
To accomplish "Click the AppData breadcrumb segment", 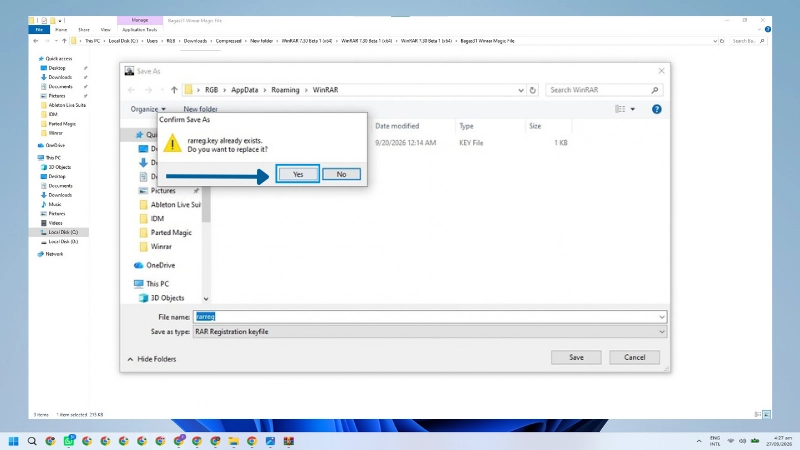I will 244,90.
